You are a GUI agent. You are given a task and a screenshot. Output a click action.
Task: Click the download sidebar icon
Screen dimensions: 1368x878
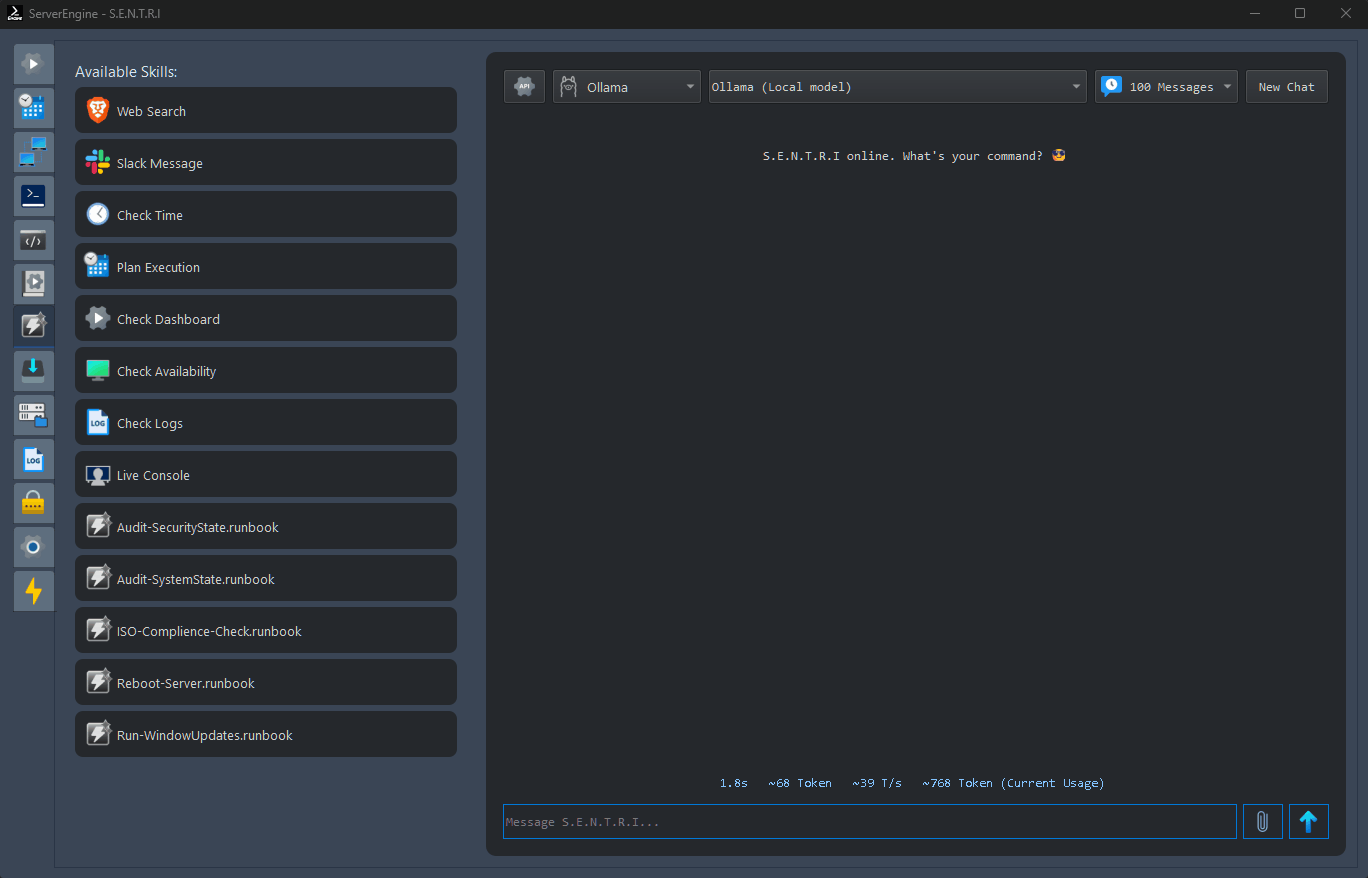tap(33, 370)
